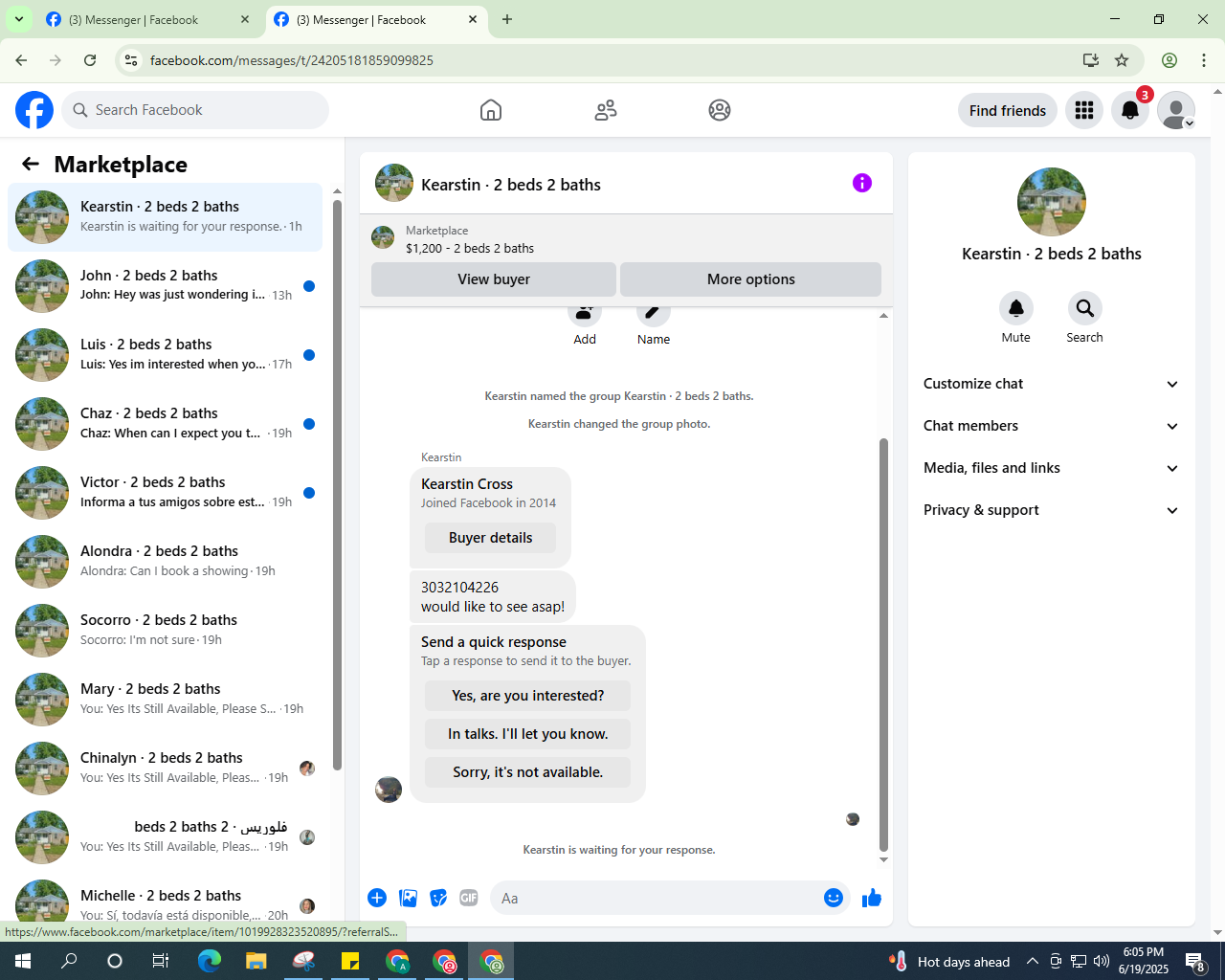Send a thumbs-up like
This screenshot has width=1225, height=980.
coord(872,898)
